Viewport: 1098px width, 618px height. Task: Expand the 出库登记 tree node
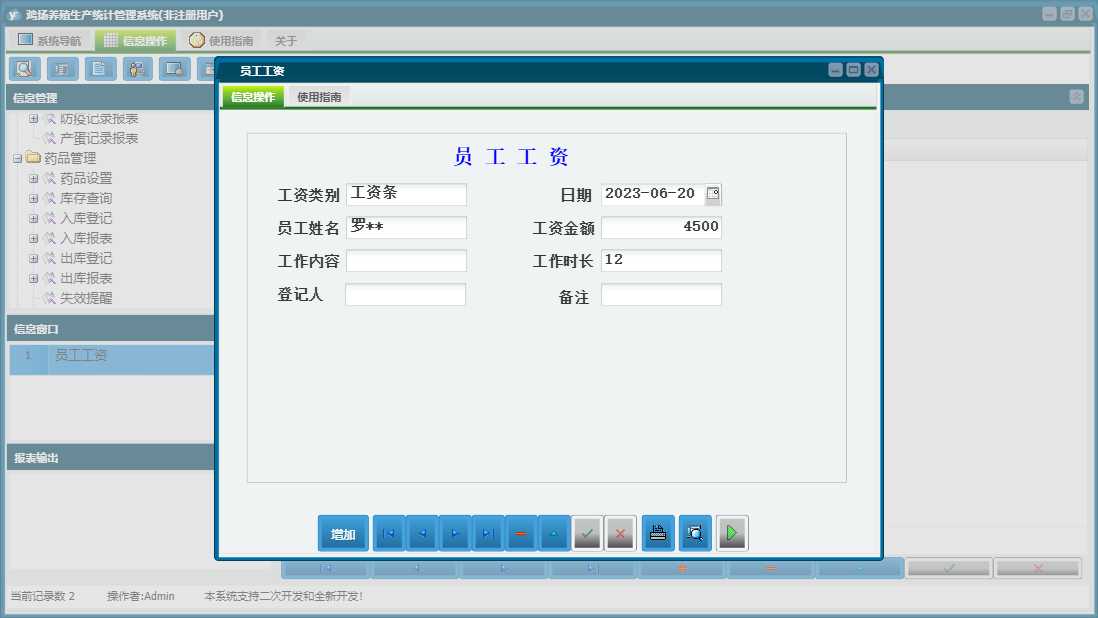[x=34, y=258]
